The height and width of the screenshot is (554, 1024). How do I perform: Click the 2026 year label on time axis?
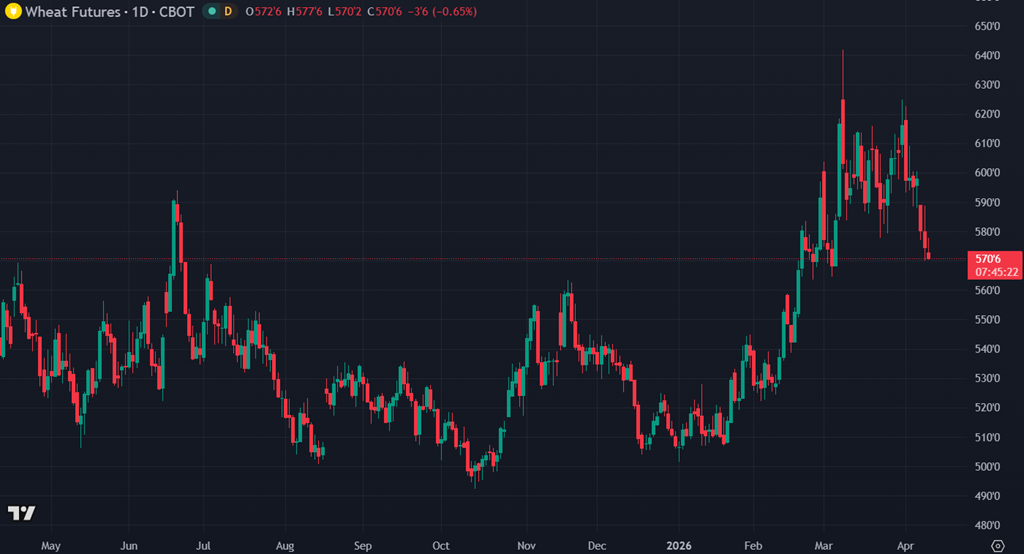click(679, 546)
